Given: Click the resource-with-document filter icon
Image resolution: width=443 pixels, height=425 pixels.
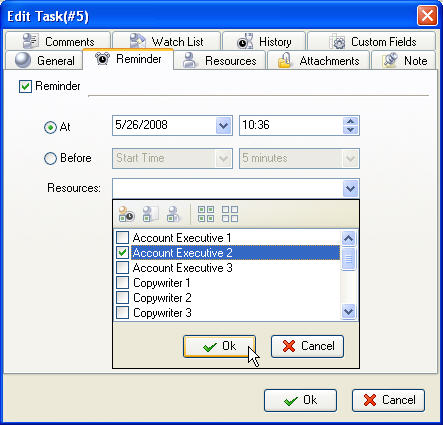Looking at the screenshot, I should (x=150, y=214).
